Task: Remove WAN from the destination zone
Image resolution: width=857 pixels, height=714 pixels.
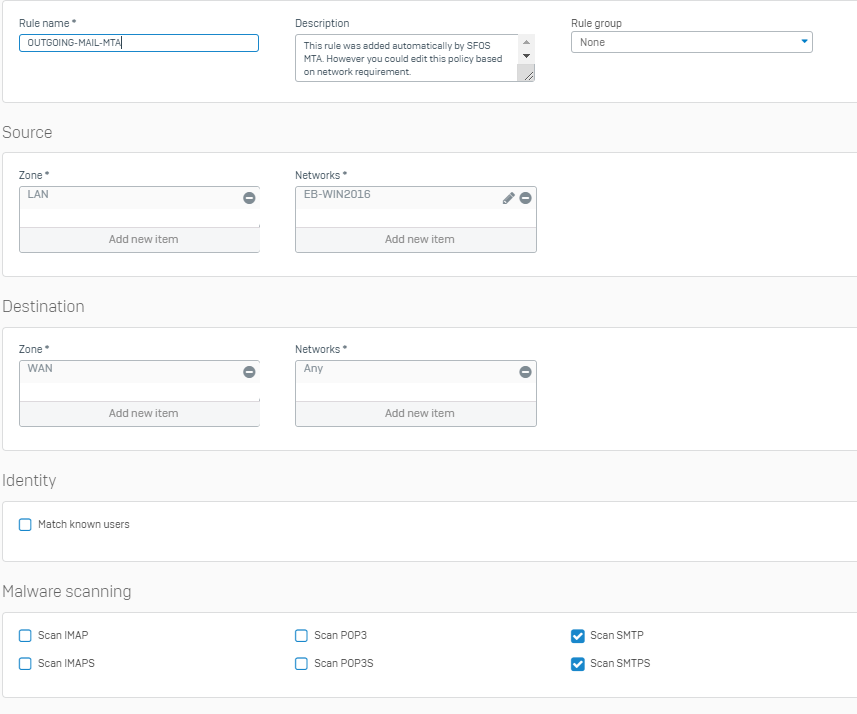Action: click(x=249, y=372)
